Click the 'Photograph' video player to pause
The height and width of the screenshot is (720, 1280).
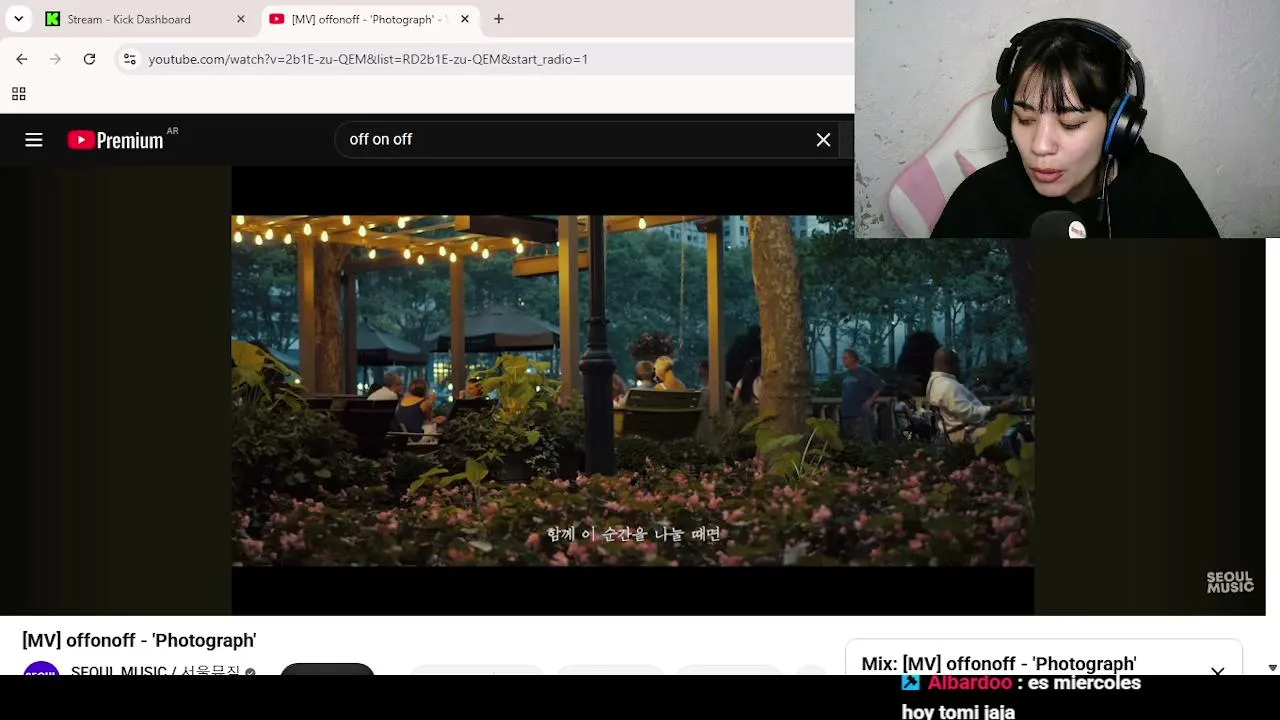coord(632,391)
